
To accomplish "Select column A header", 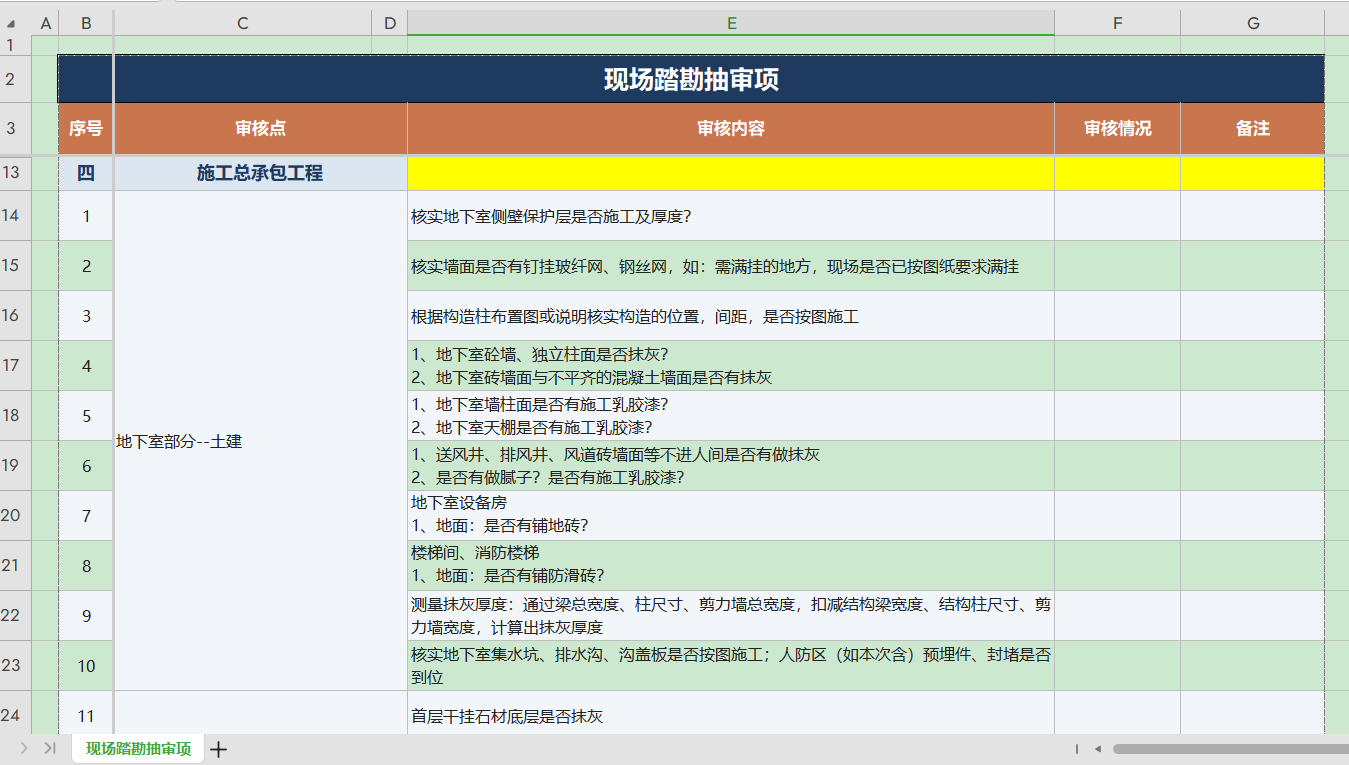I will tap(45, 23).
